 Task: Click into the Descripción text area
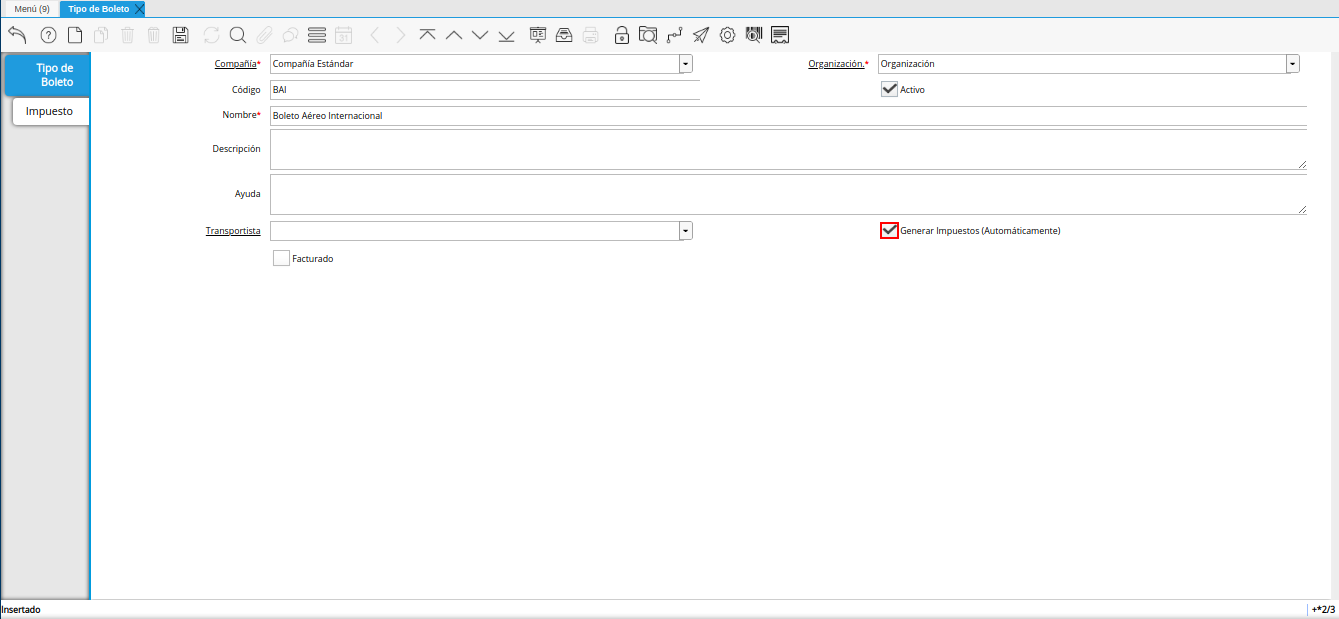point(787,149)
